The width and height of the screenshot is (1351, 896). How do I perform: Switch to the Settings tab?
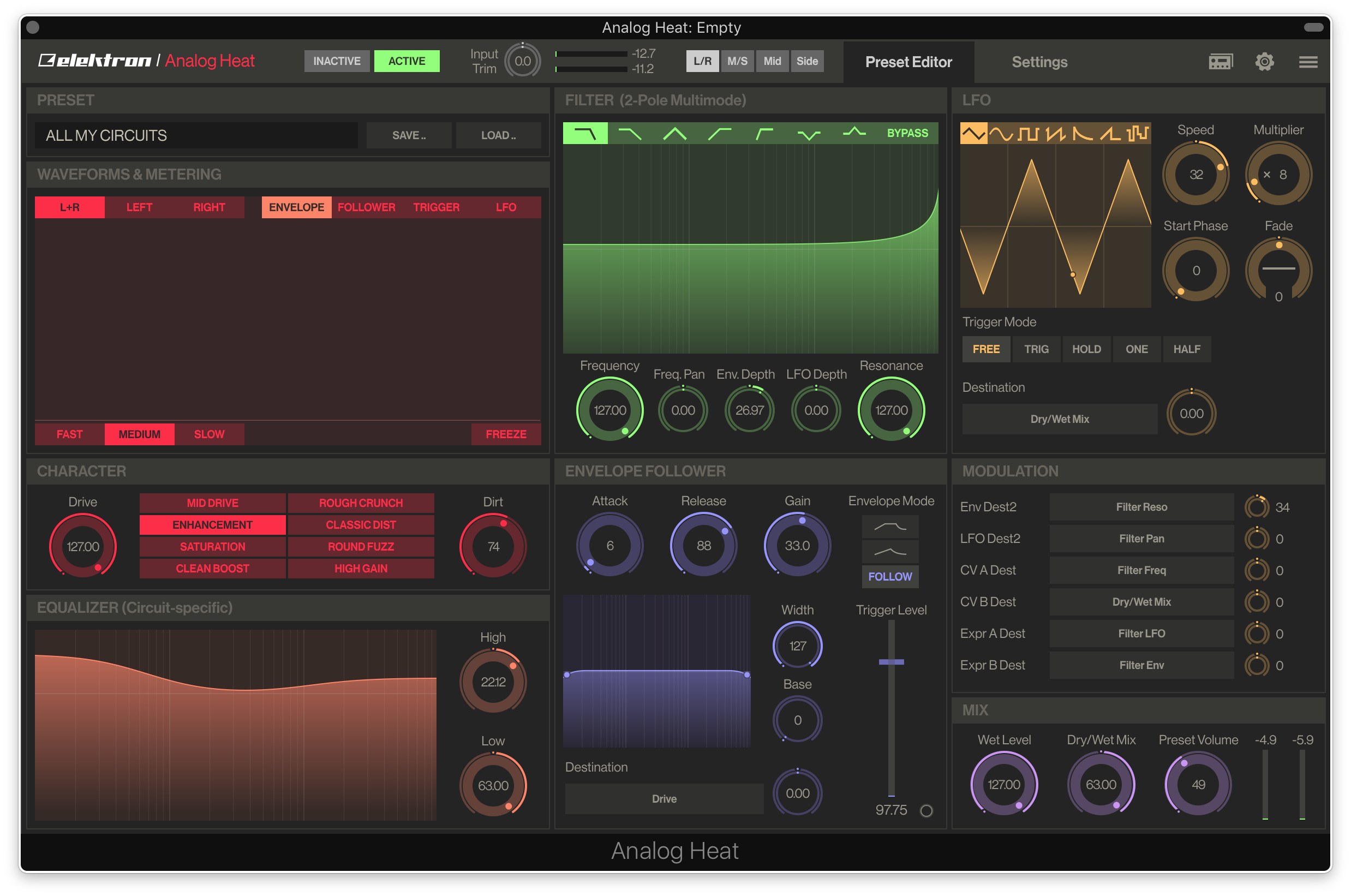tap(1039, 62)
